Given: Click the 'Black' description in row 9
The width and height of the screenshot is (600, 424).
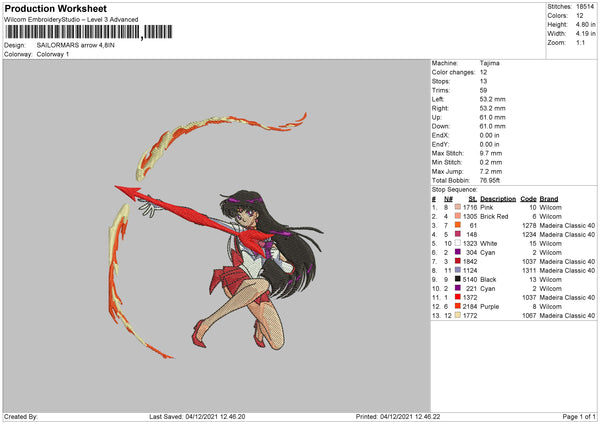Looking at the screenshot, I should click(488, 279).
